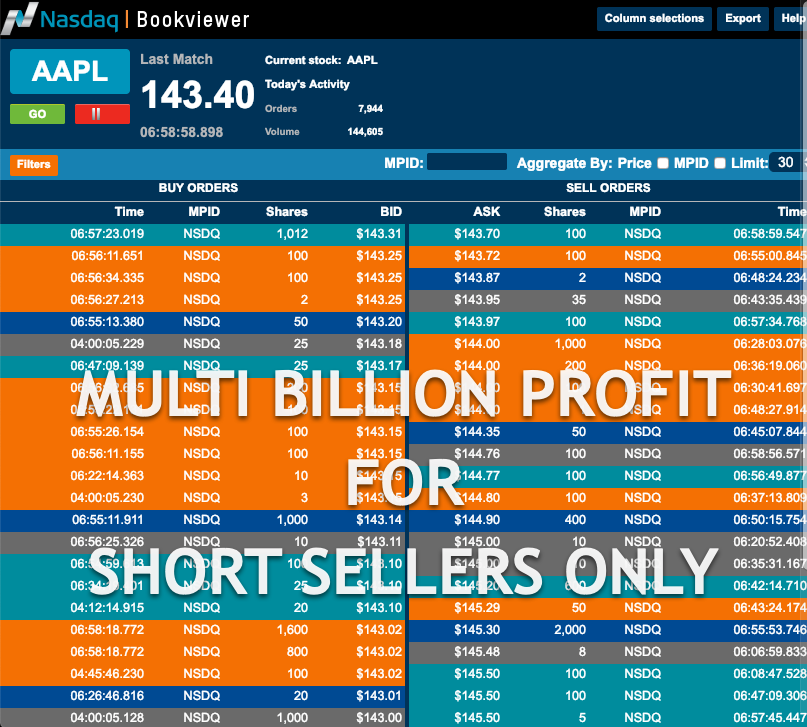807x727 pixels.
Task: Select buy order time 04:00:05.229
Action: coord(107,344)
